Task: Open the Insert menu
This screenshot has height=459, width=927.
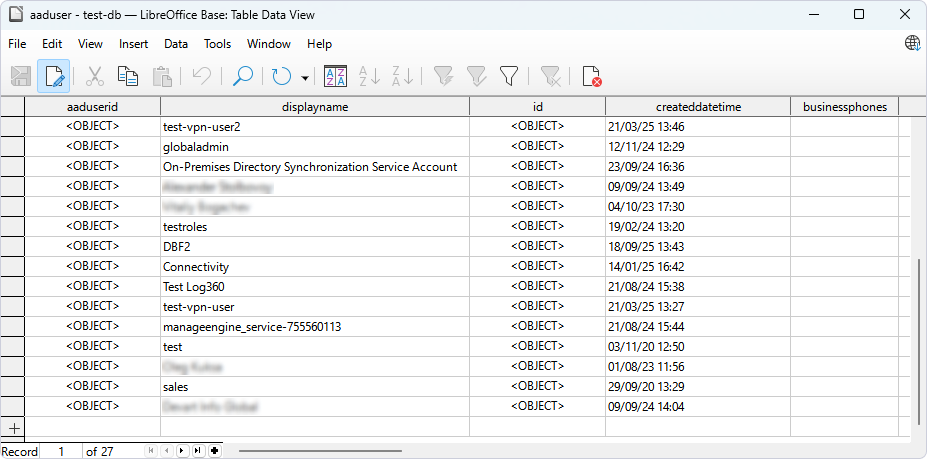Action: click(134, 44)
